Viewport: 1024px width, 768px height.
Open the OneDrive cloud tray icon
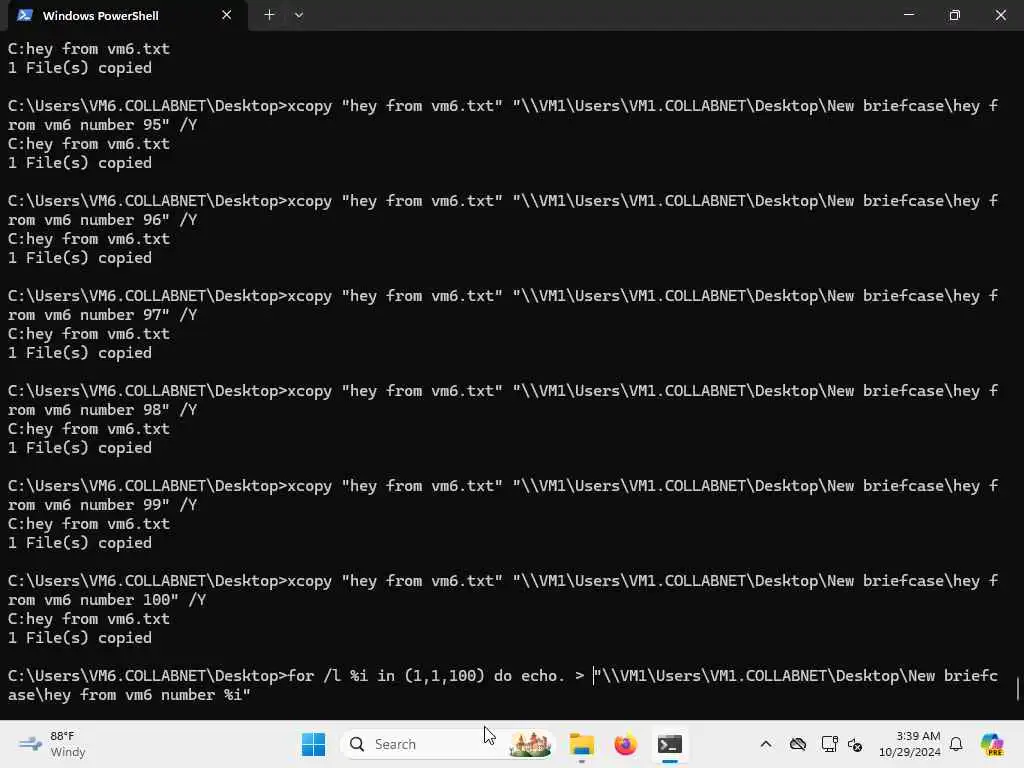point(797,744)
